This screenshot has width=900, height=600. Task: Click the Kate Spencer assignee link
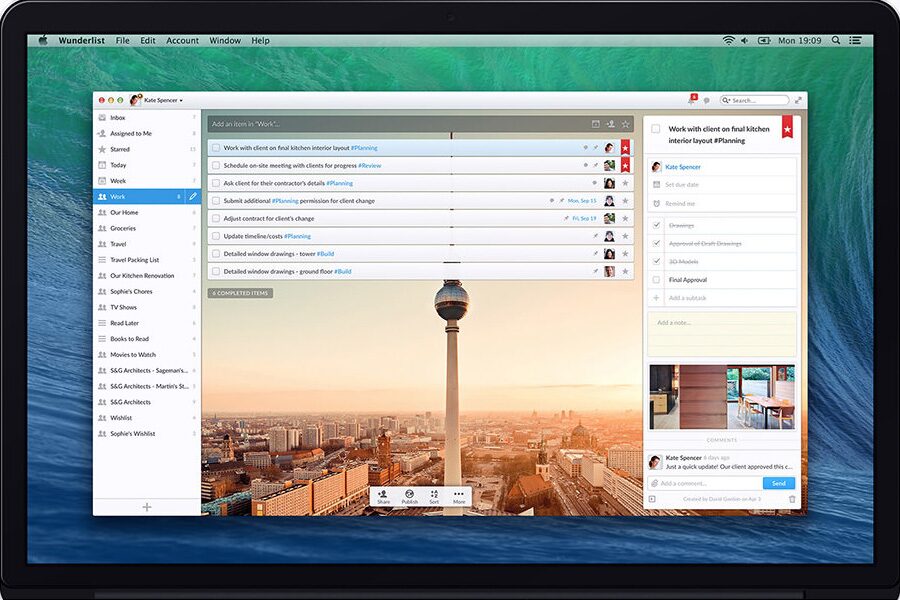(682, 167)
